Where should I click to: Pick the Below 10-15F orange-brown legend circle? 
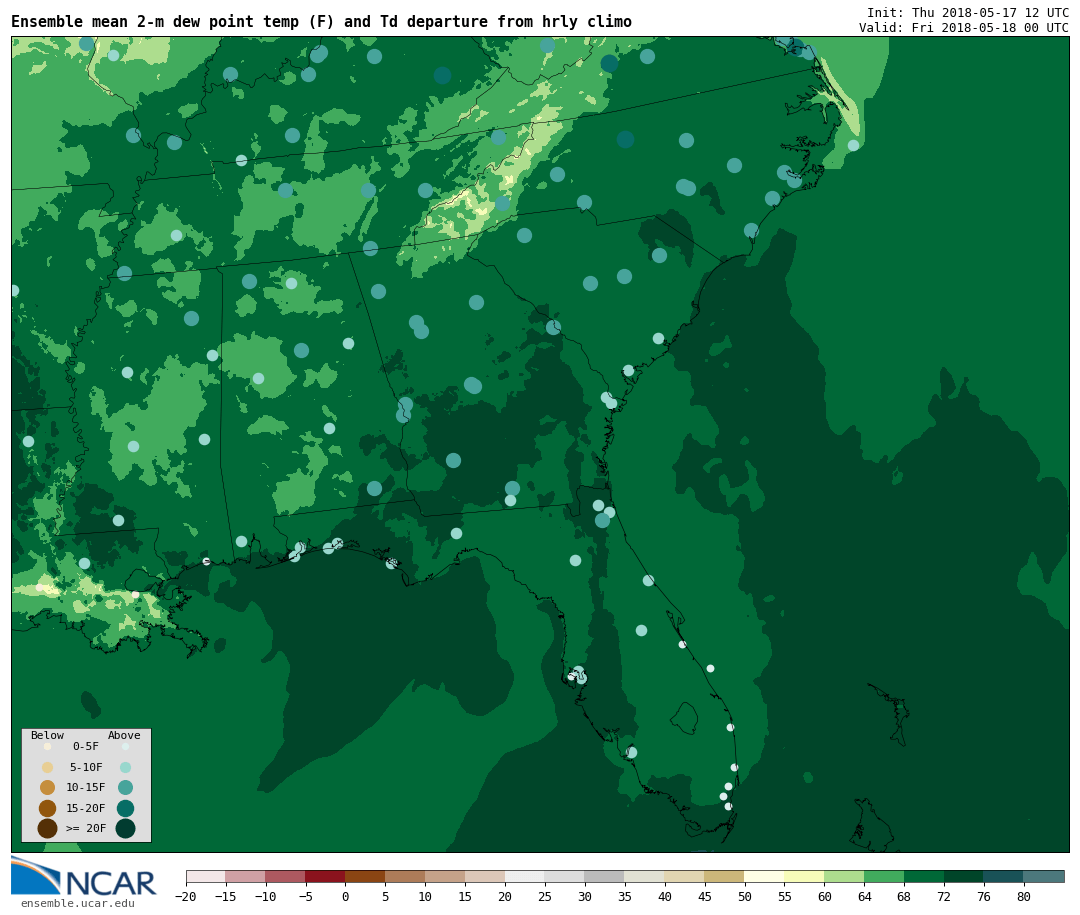pos(48,787)
